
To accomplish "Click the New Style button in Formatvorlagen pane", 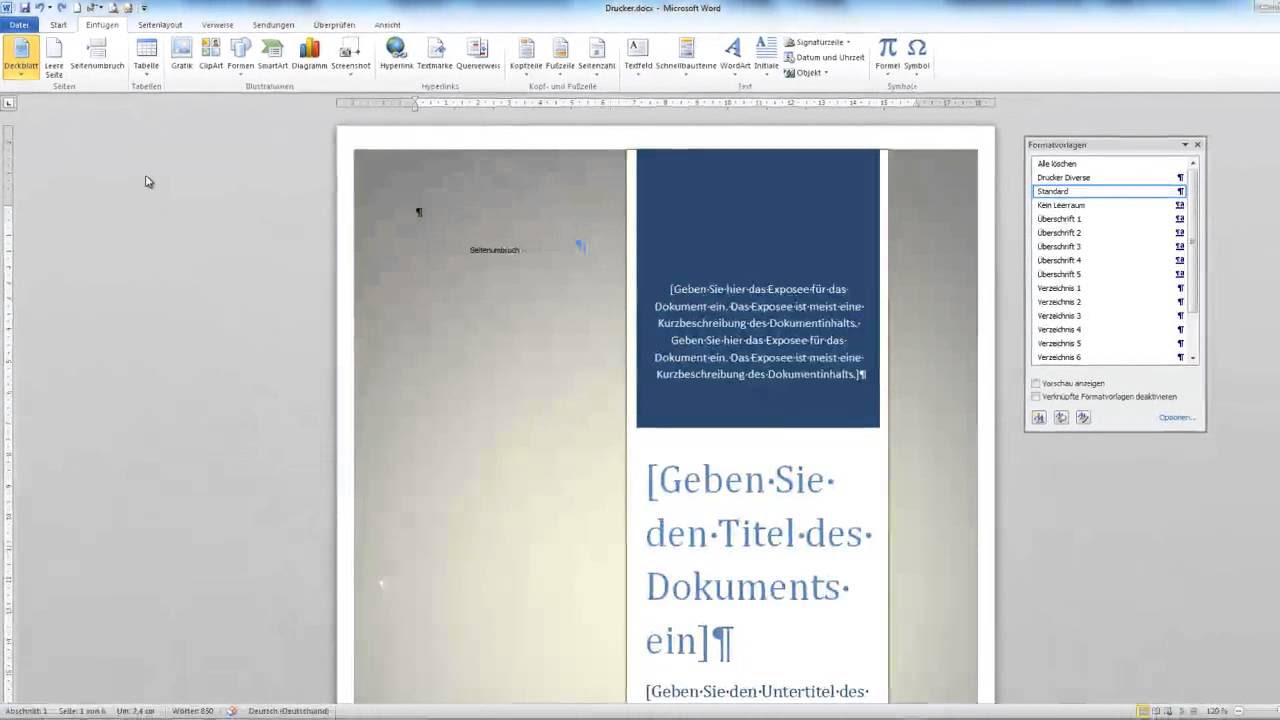I will [x=1039, y=418].
